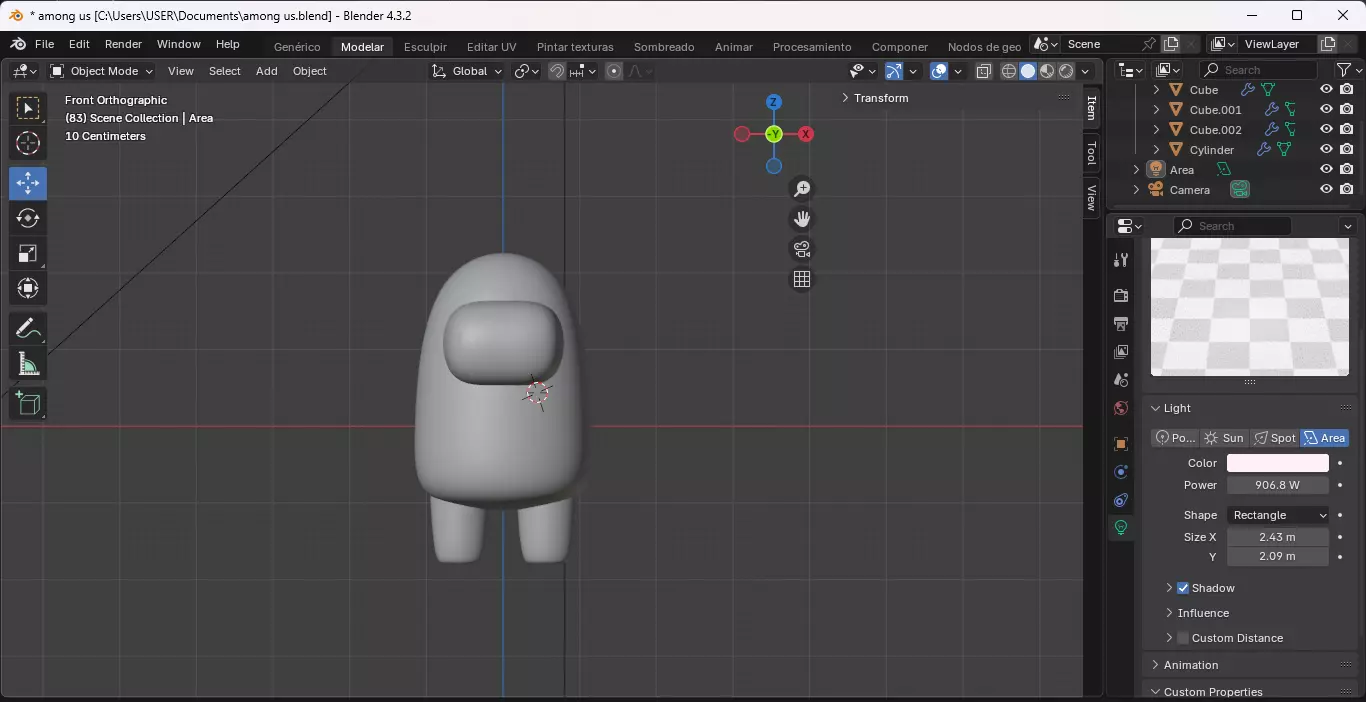Open the Output properties printer icon
The width and height of the screenshot is (1366, 702).
click(x=1121, y=323)
